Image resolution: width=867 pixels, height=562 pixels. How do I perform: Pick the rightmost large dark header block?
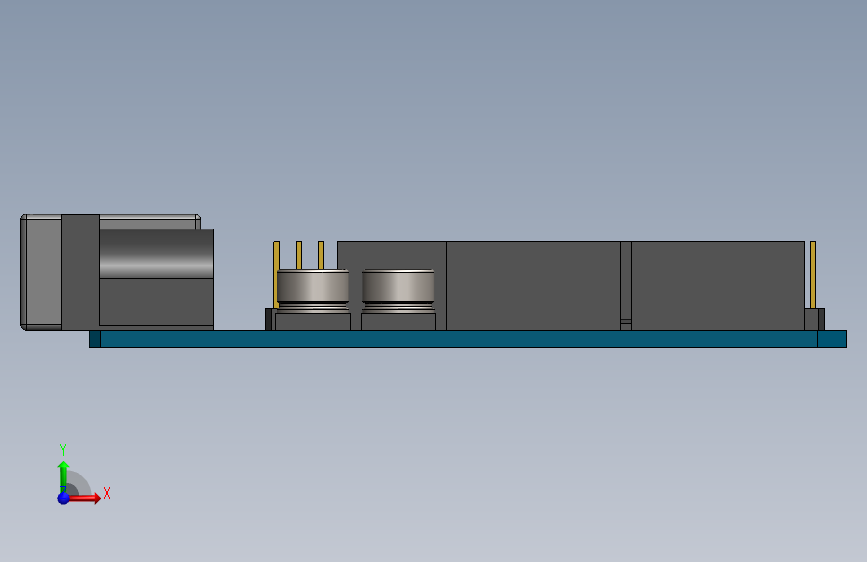[718, 285]
